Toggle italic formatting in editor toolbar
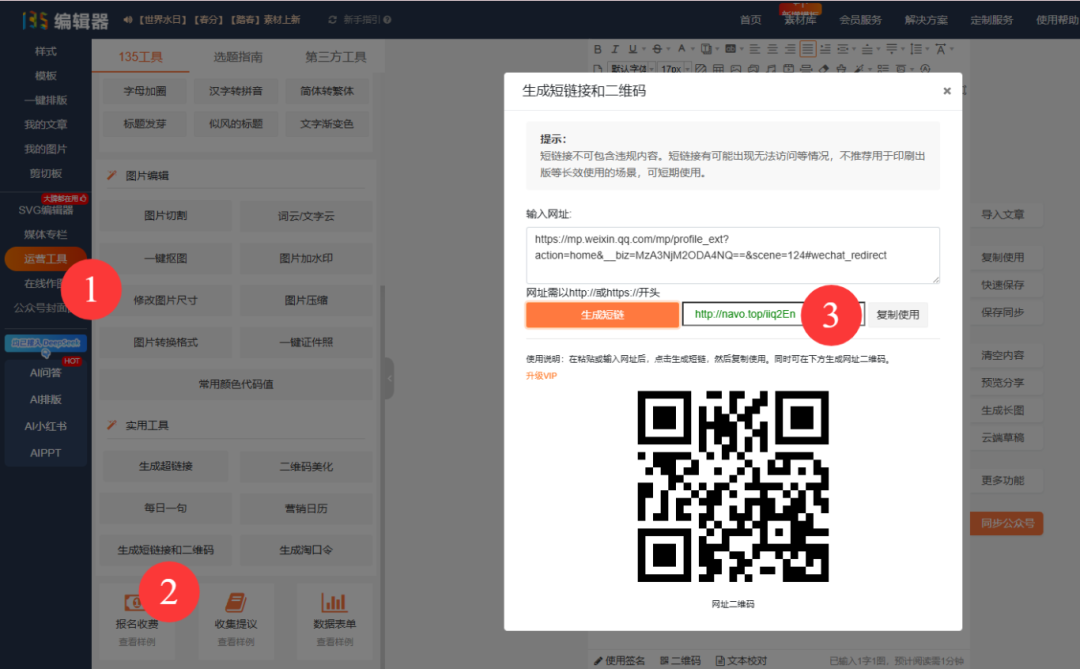This screenshot has width=1080, height=669. 615,49
